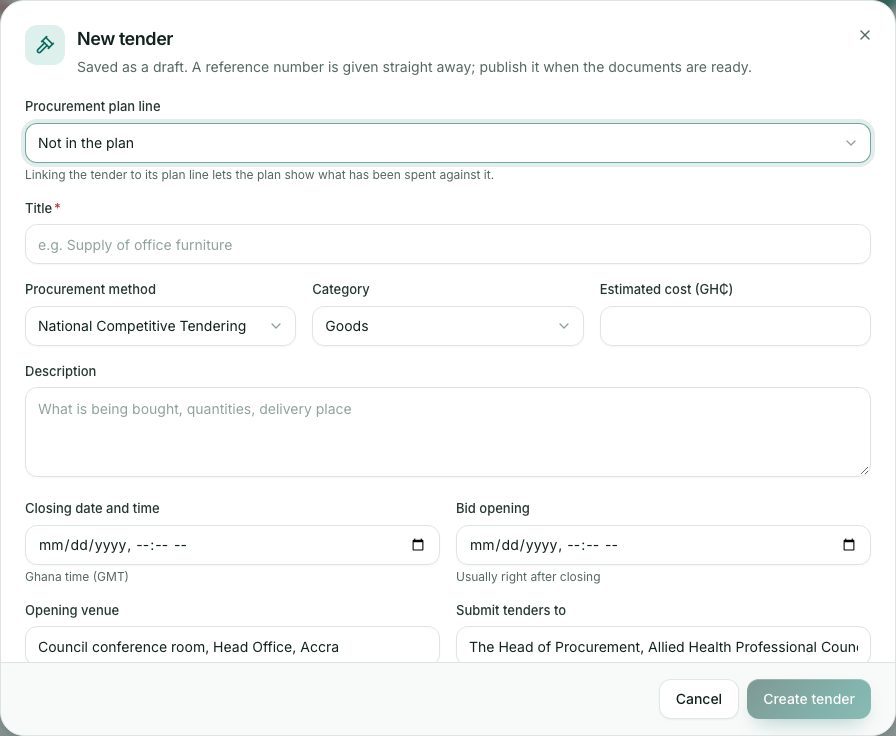
Task: Click the Estimated cost field
Action: pos(735,326)
